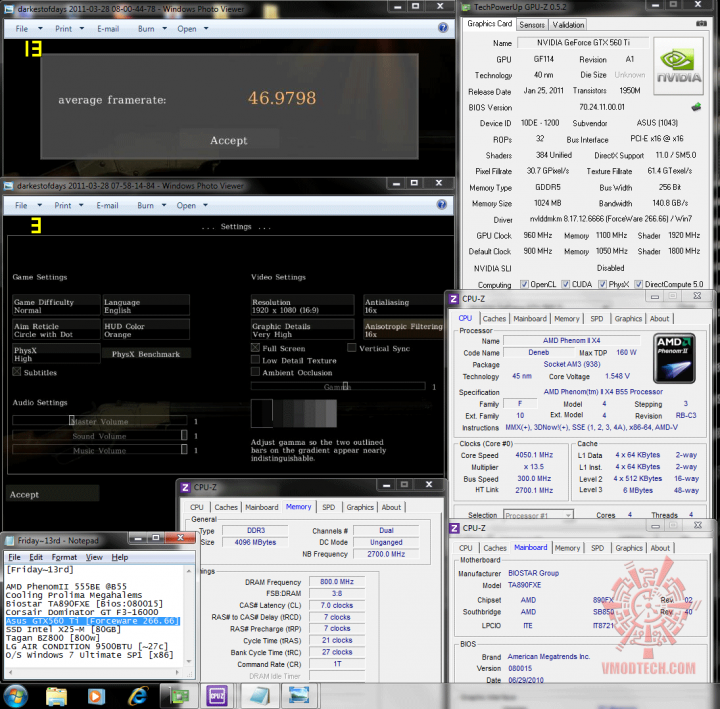Click help icon in lower Photo Viewer window
Viewport: 720px width, 709px height.
pos(442,205)
